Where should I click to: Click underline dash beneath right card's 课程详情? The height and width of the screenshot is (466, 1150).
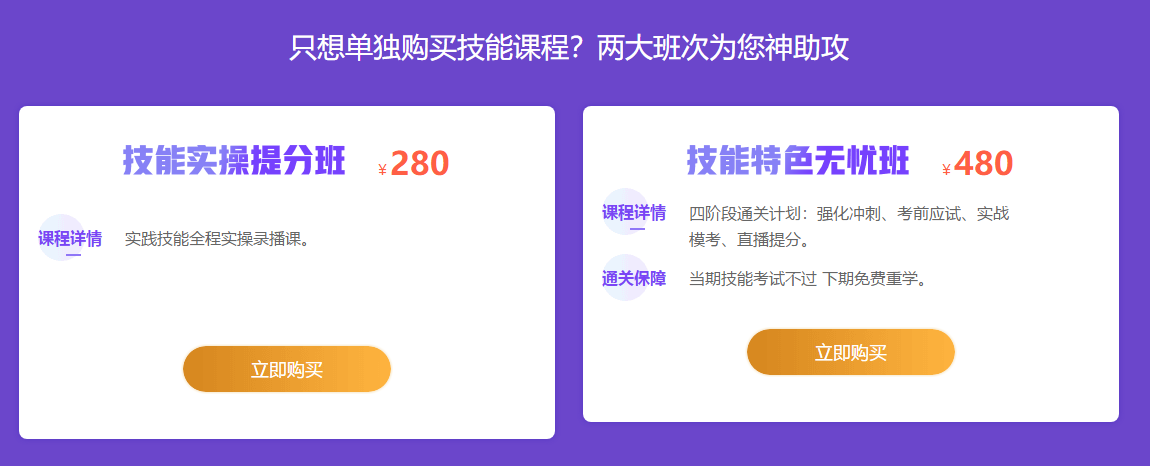point(637,230)
